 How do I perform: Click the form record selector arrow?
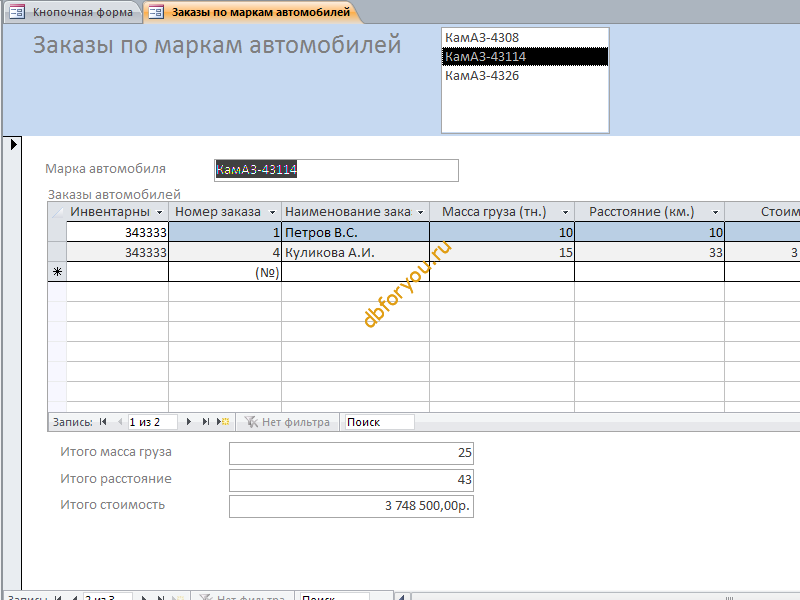[x=14, y=144]
